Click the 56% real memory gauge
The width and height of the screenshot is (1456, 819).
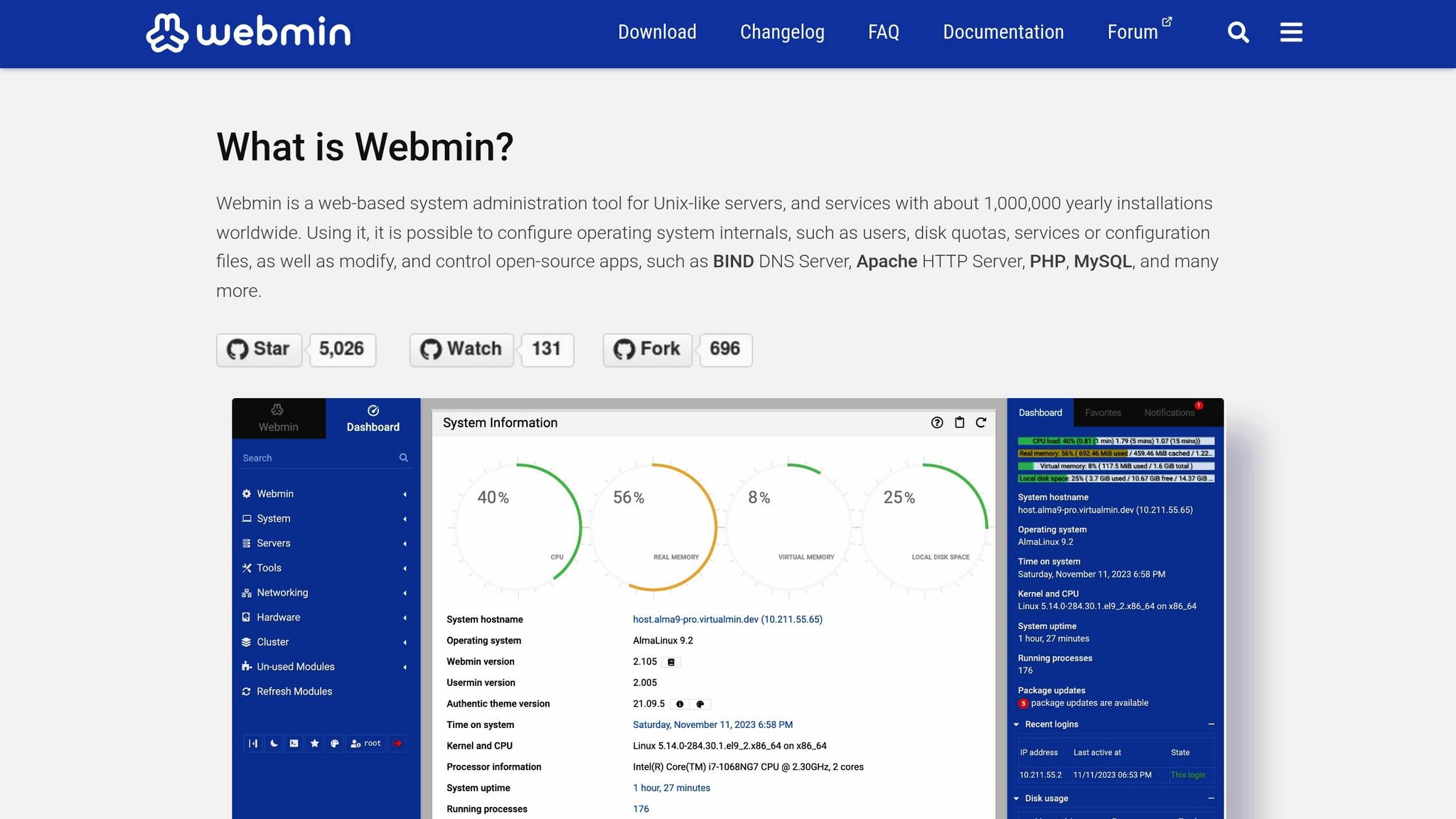click(653, 528)
